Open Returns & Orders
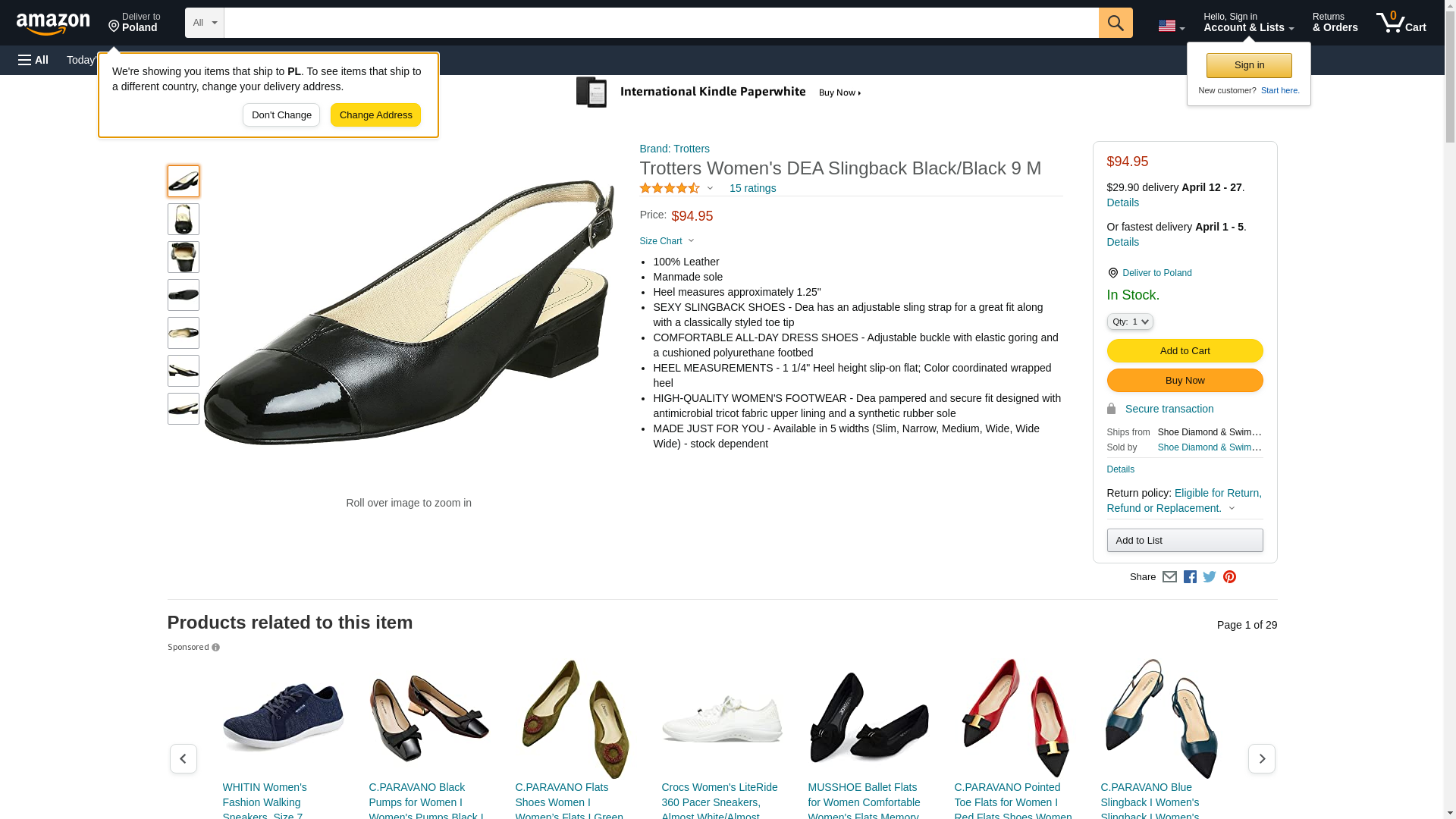 click(1335, 23)
